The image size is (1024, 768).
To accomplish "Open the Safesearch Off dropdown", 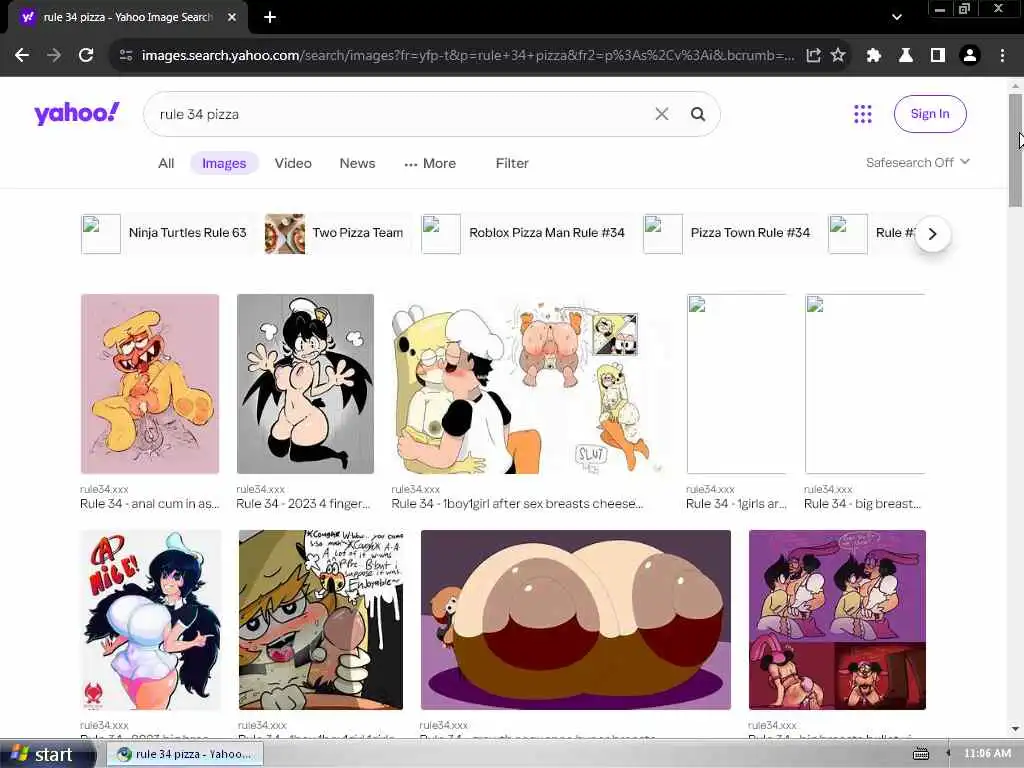I will 918,162.
